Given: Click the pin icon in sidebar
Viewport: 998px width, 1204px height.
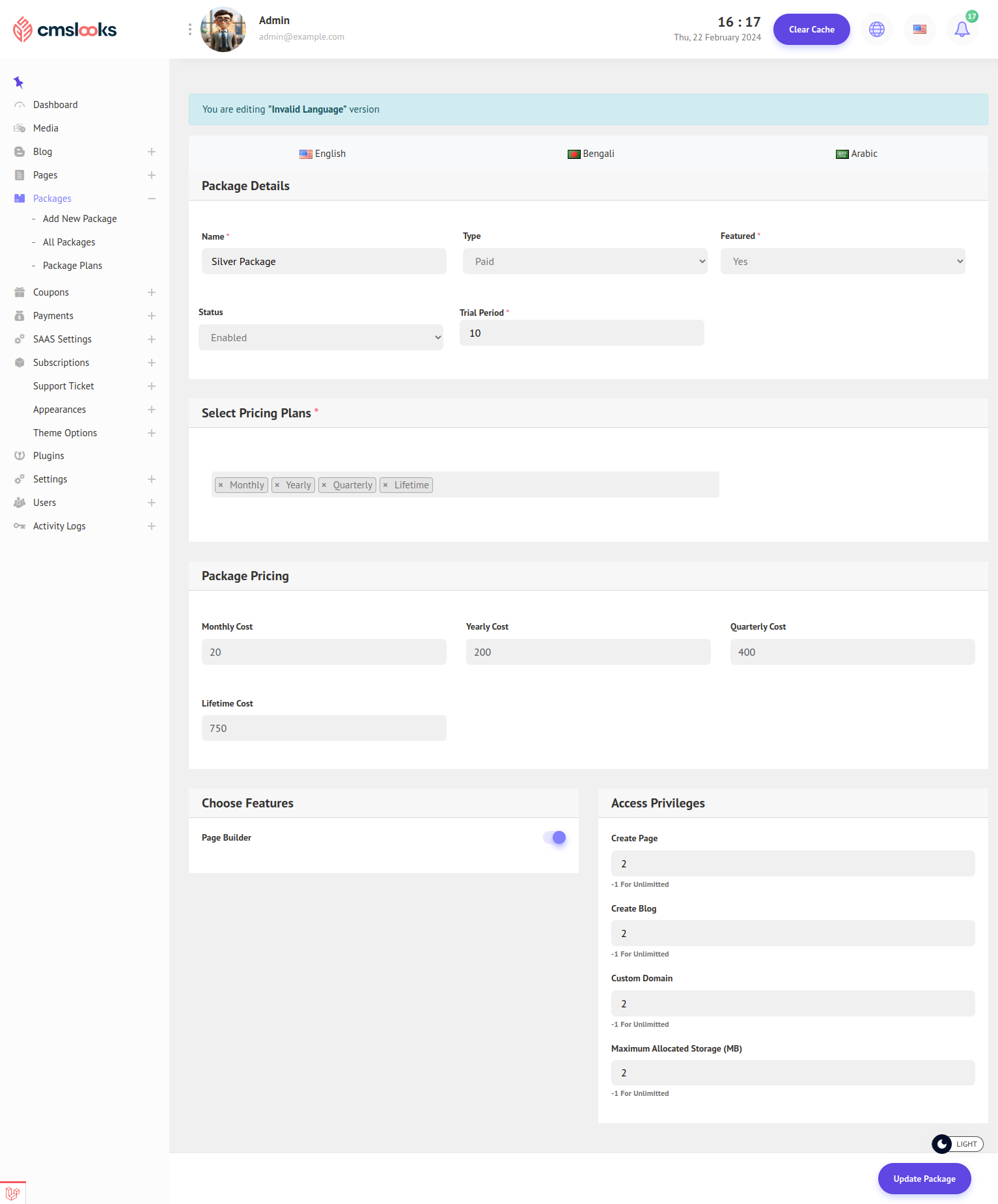Looking at the screenshot, I should (18, 82).
